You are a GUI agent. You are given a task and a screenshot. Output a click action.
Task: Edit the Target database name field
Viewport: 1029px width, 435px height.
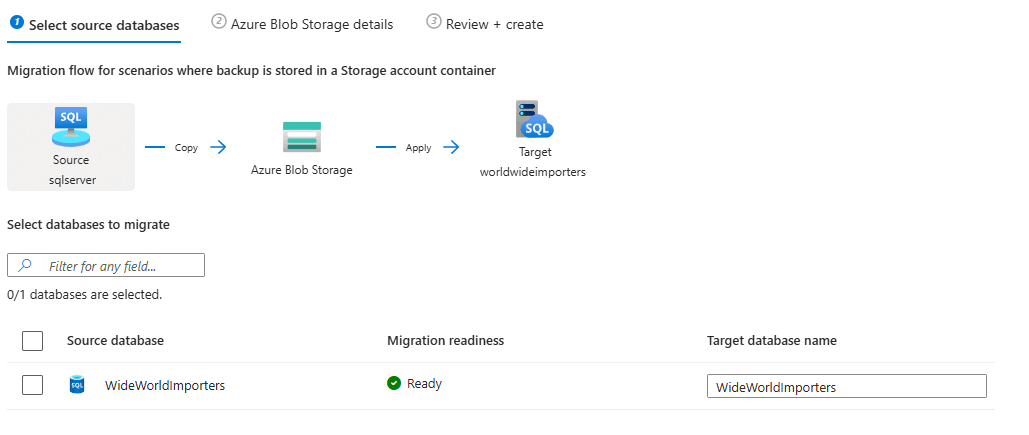click(847, 386)
